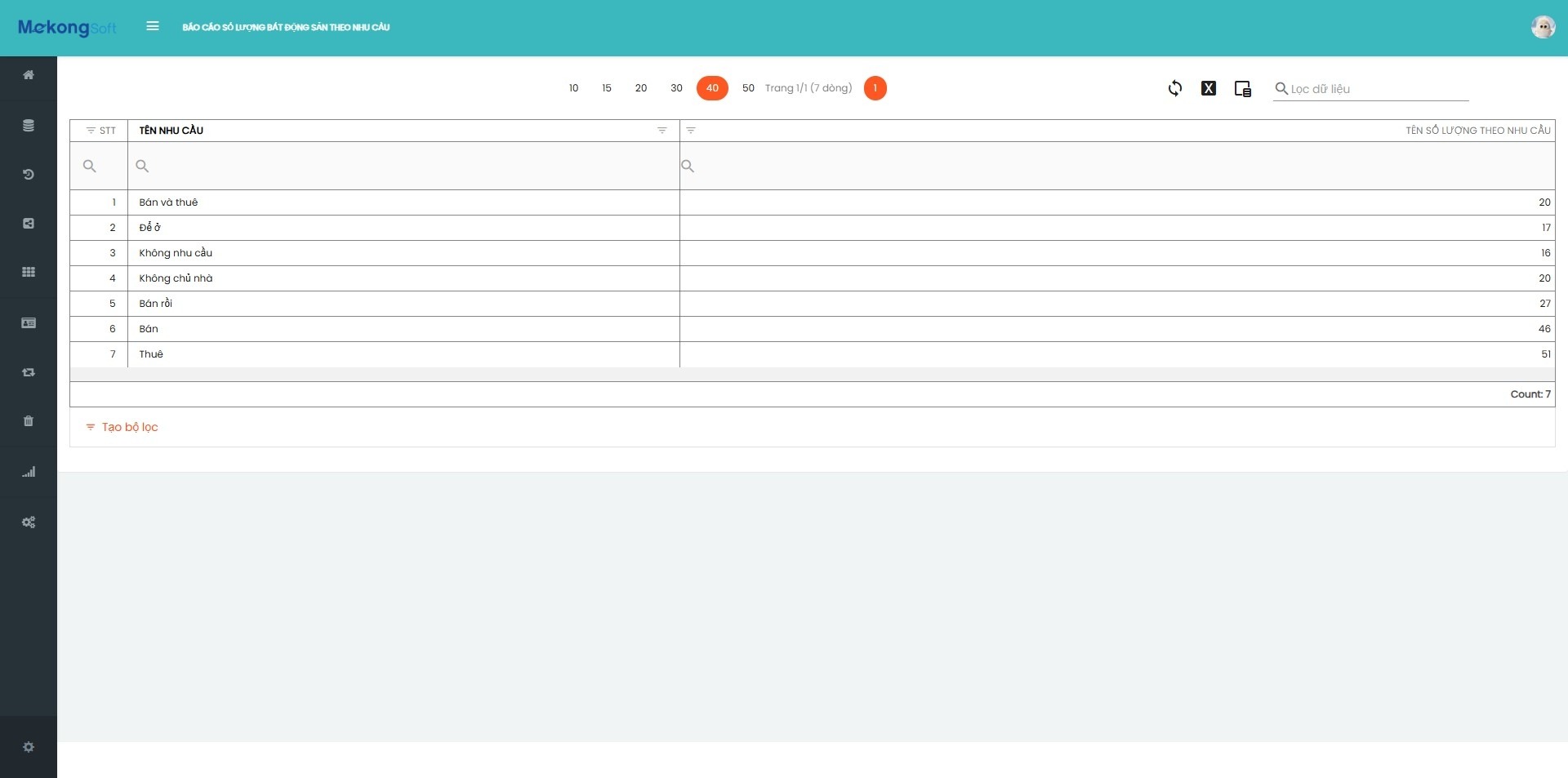Click the gears icon in the sidebar
Screen dimensions: 1568x778
tap(29, 522)
